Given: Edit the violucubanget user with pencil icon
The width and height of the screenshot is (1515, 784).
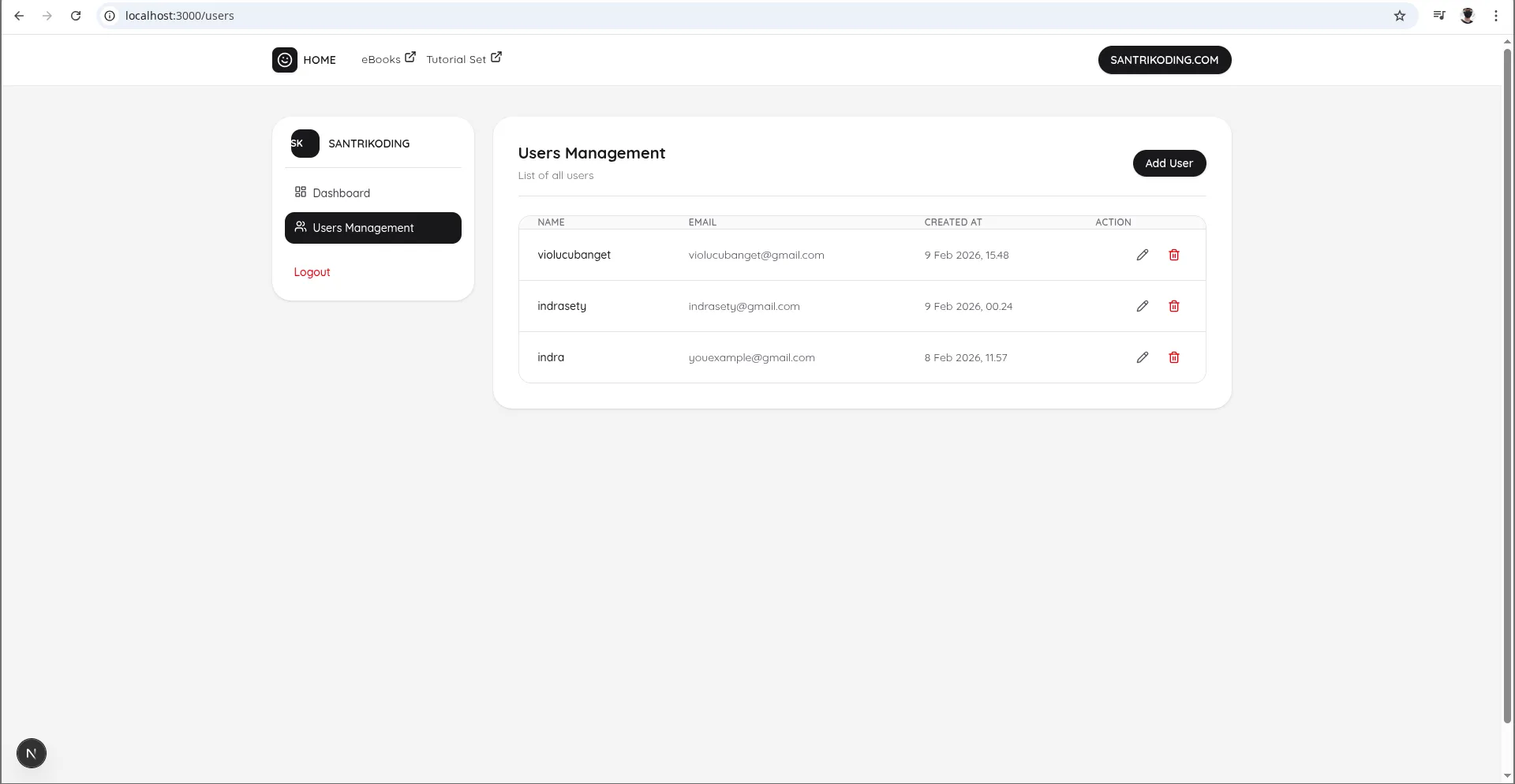Looking at the screenshot, I should (x=1142, y=255).
